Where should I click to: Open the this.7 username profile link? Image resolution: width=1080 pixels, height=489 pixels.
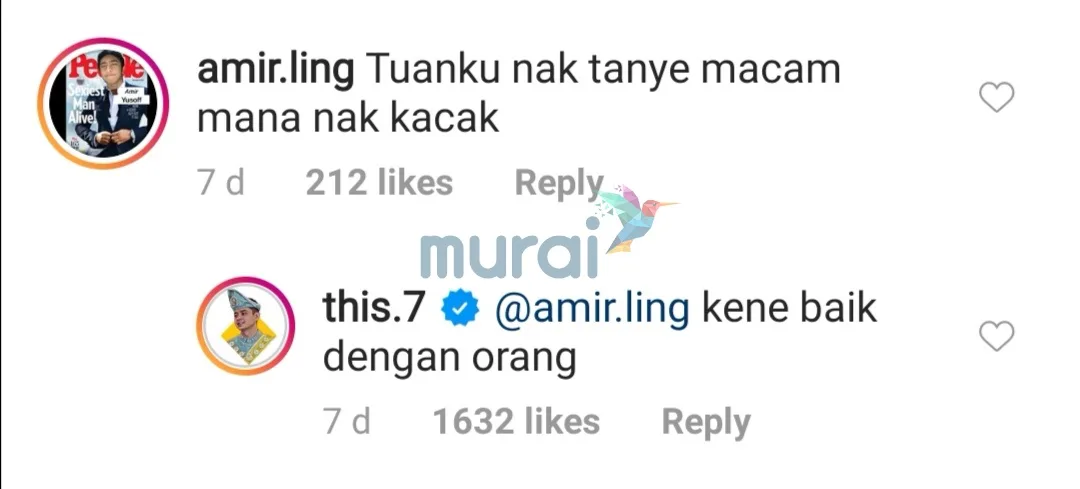click(373, 309)
